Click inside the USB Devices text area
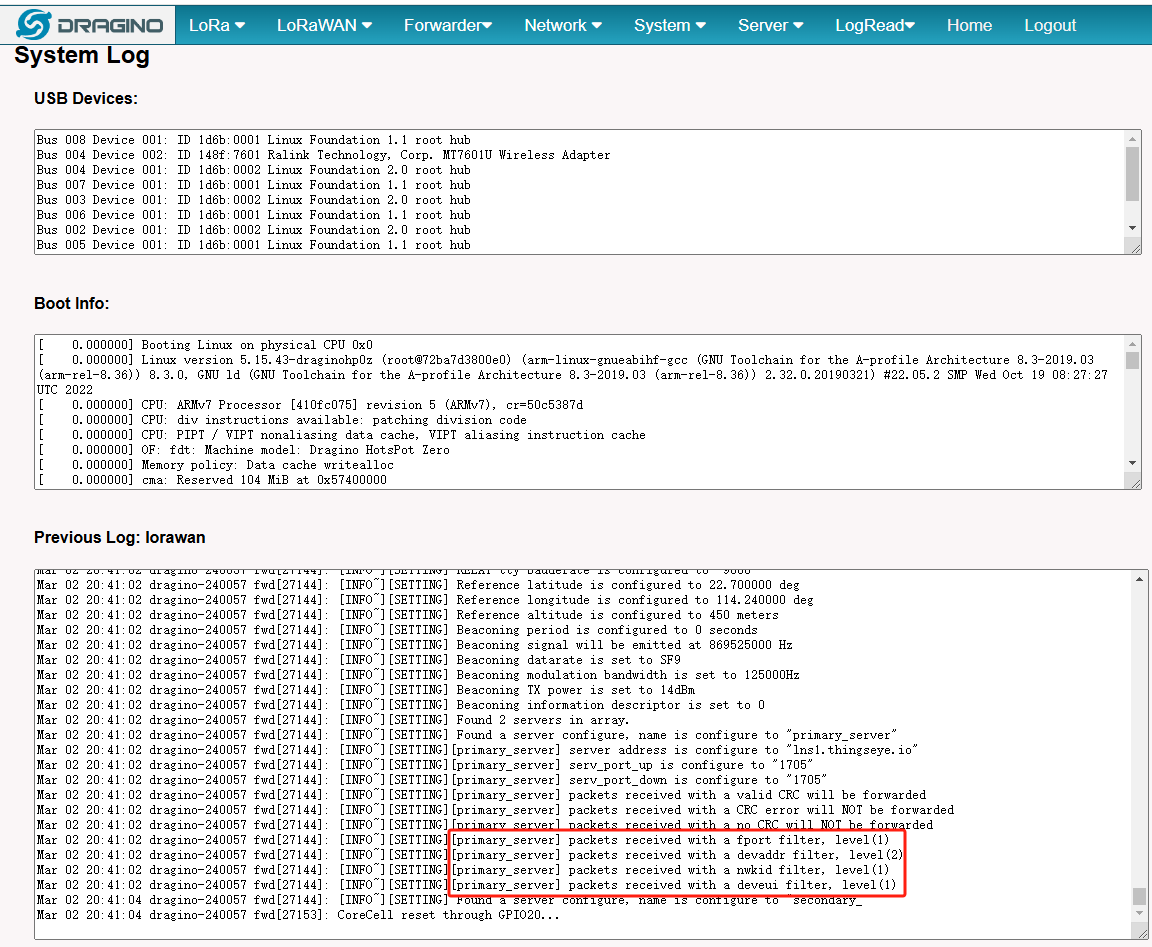1152x947 pixels. tap(580, 192)
